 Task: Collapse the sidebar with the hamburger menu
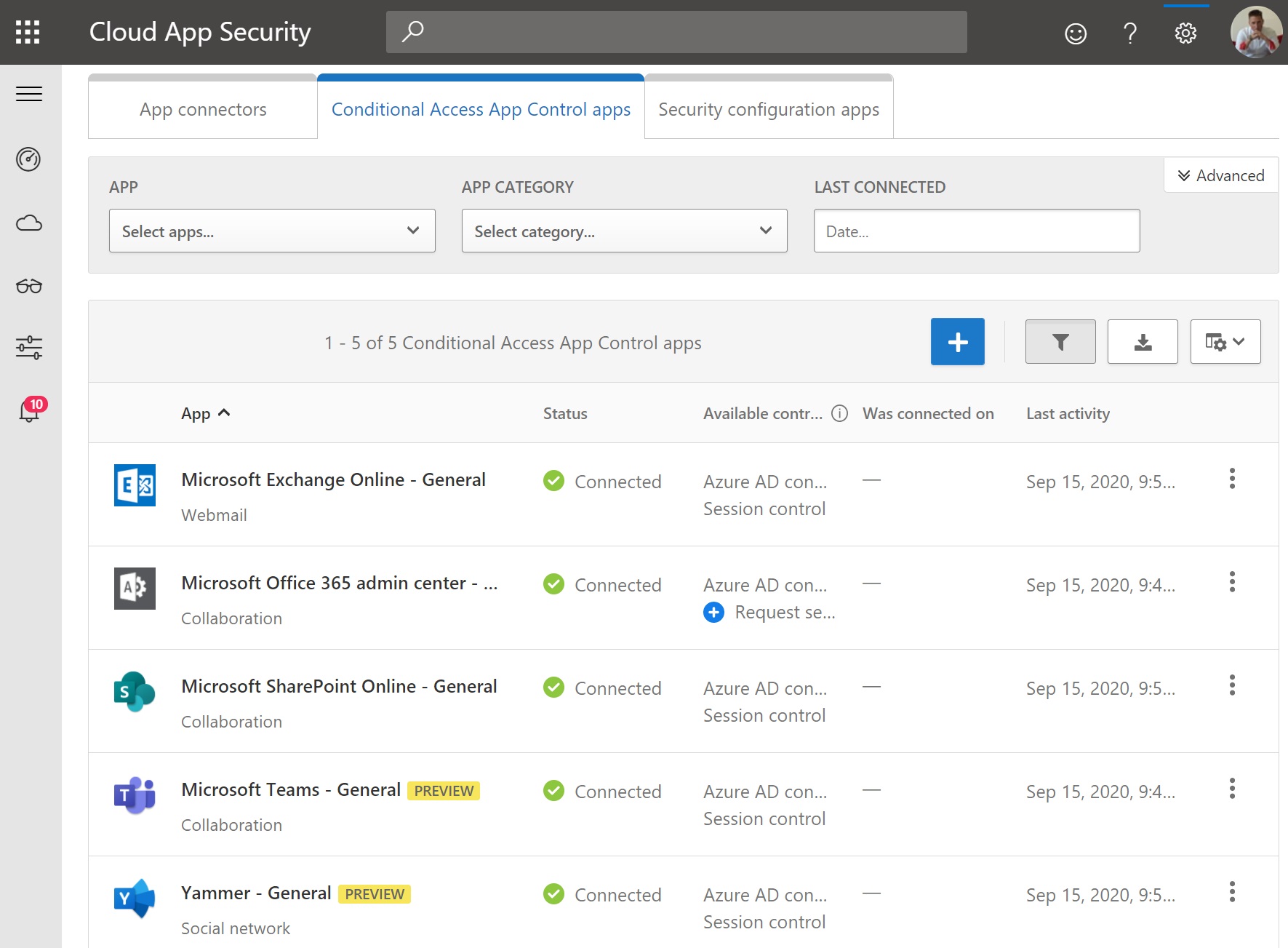pyautogui.click(x=28, y=94)
